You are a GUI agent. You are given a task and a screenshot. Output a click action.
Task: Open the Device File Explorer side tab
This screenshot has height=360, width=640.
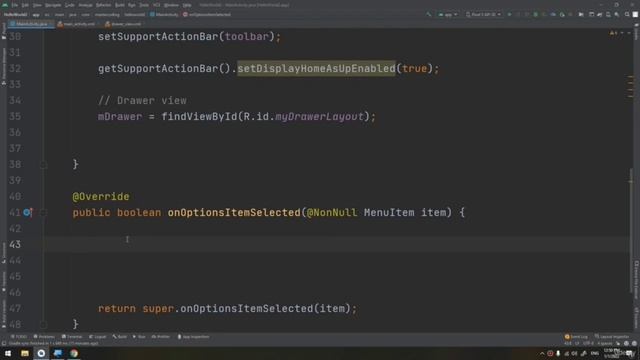[636, 280]
